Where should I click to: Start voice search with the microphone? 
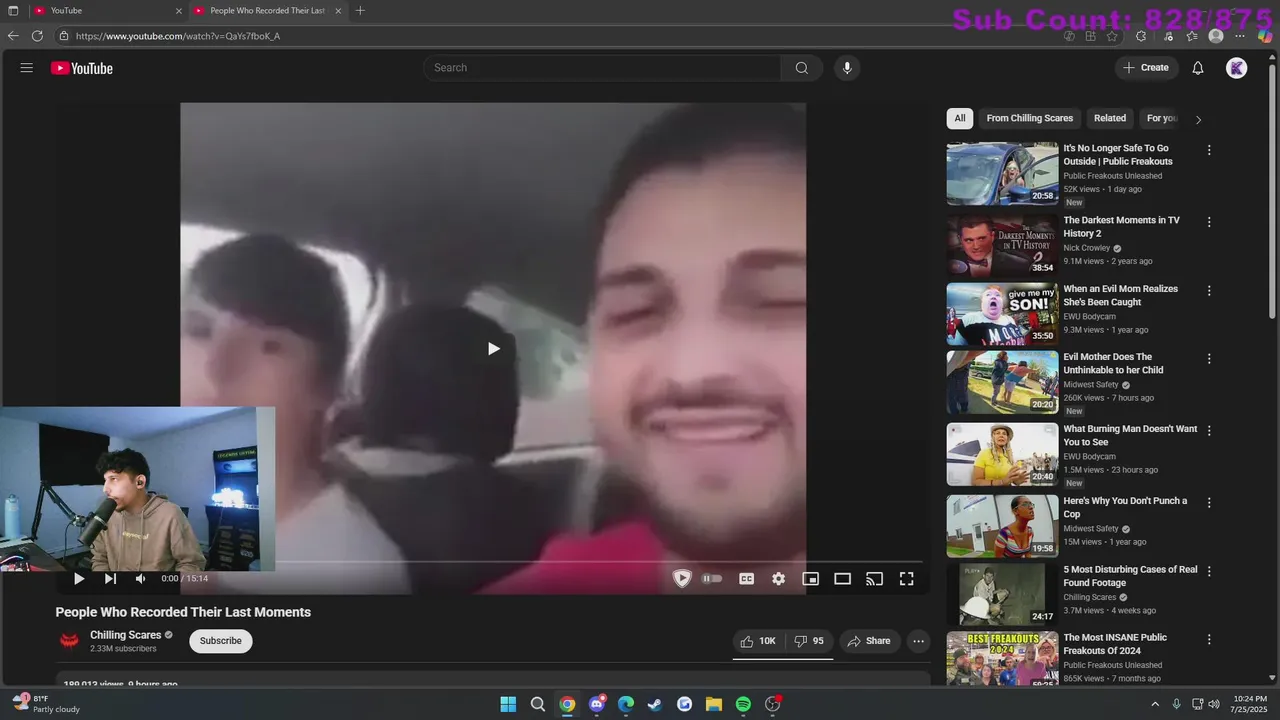point(847,68)
